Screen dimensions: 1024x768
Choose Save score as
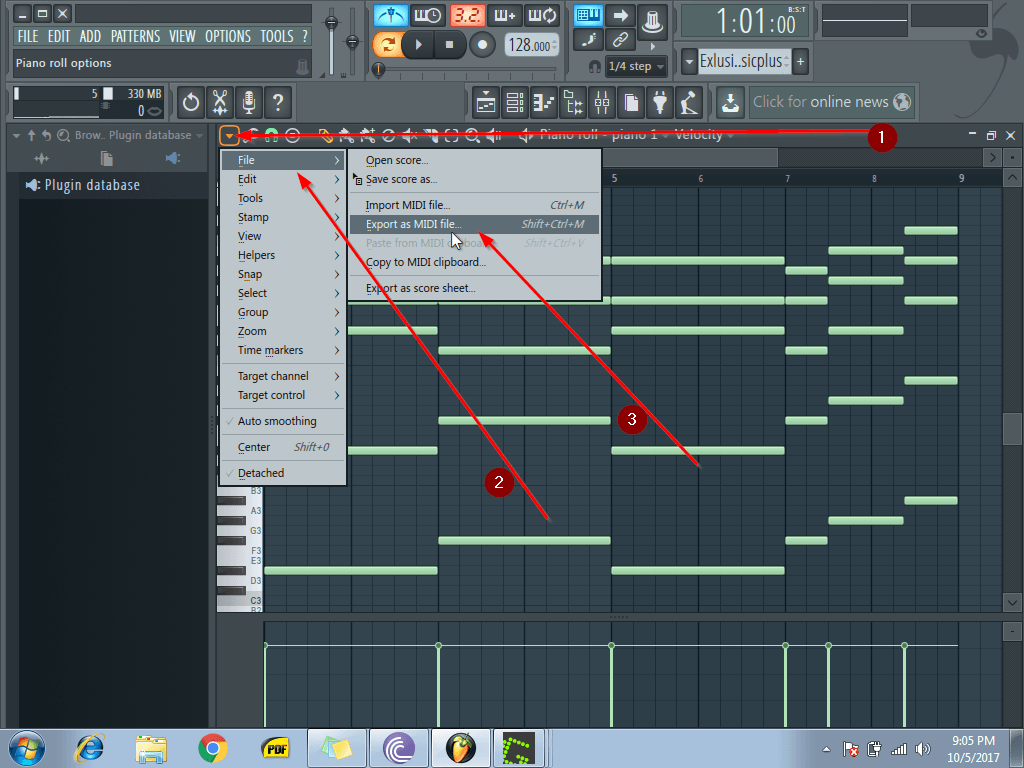coord(474,179)
